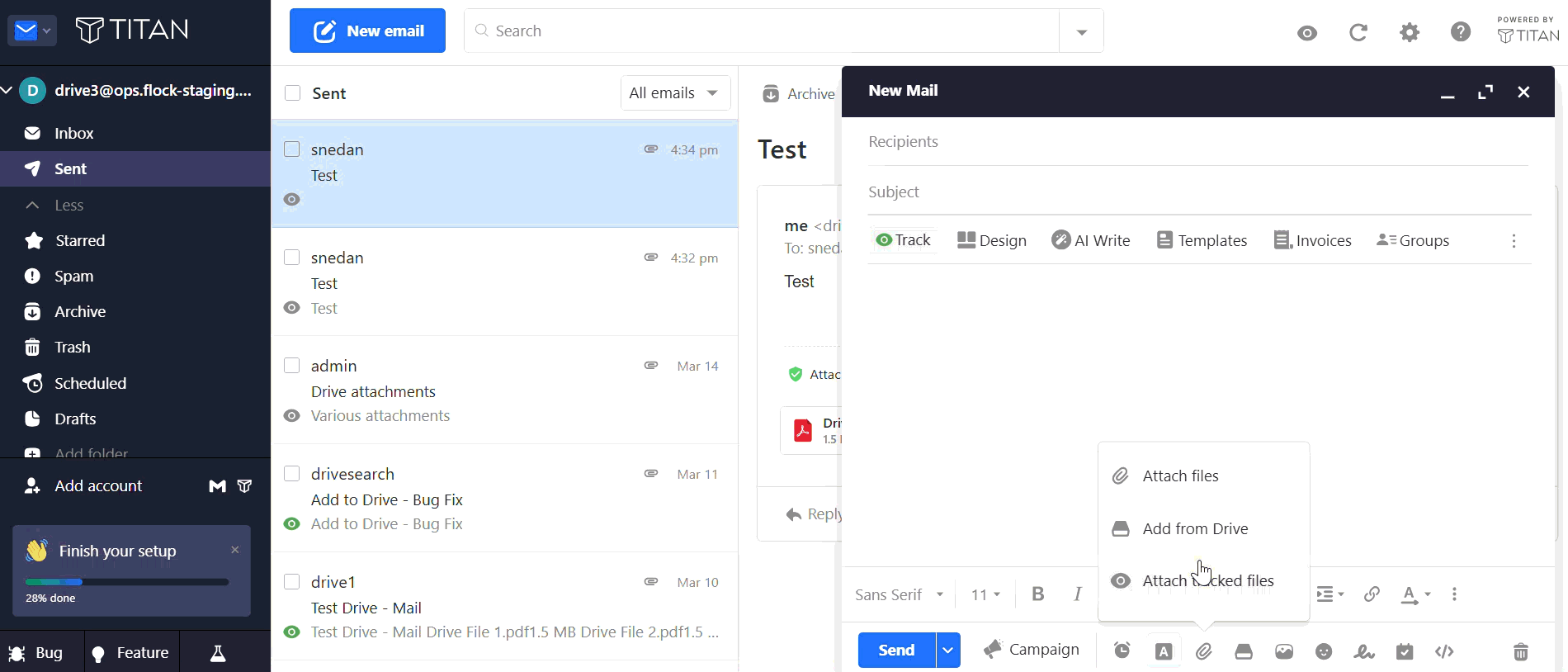This screenshot has width=1568, height=672.
Task: Click the italic formatting button
Action: point(1077,594)
